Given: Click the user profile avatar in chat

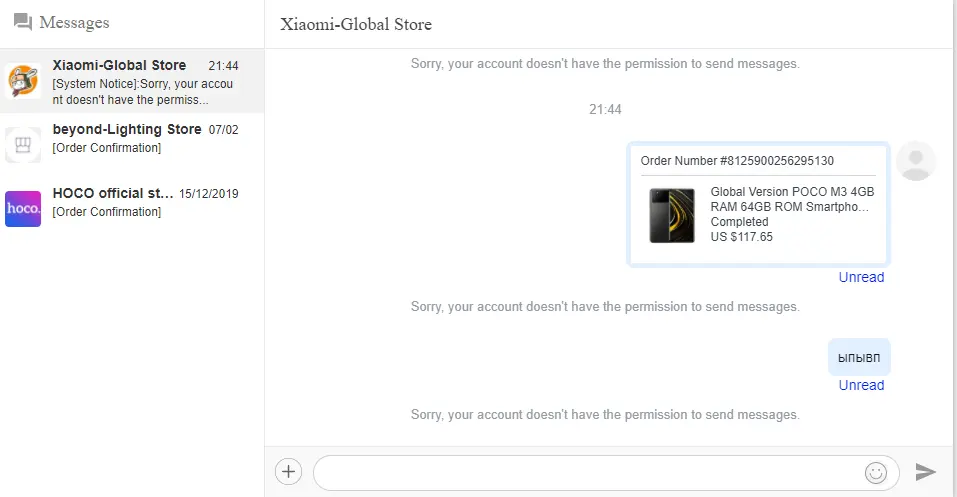Looking at the screenshot, I should coord(915,161).
